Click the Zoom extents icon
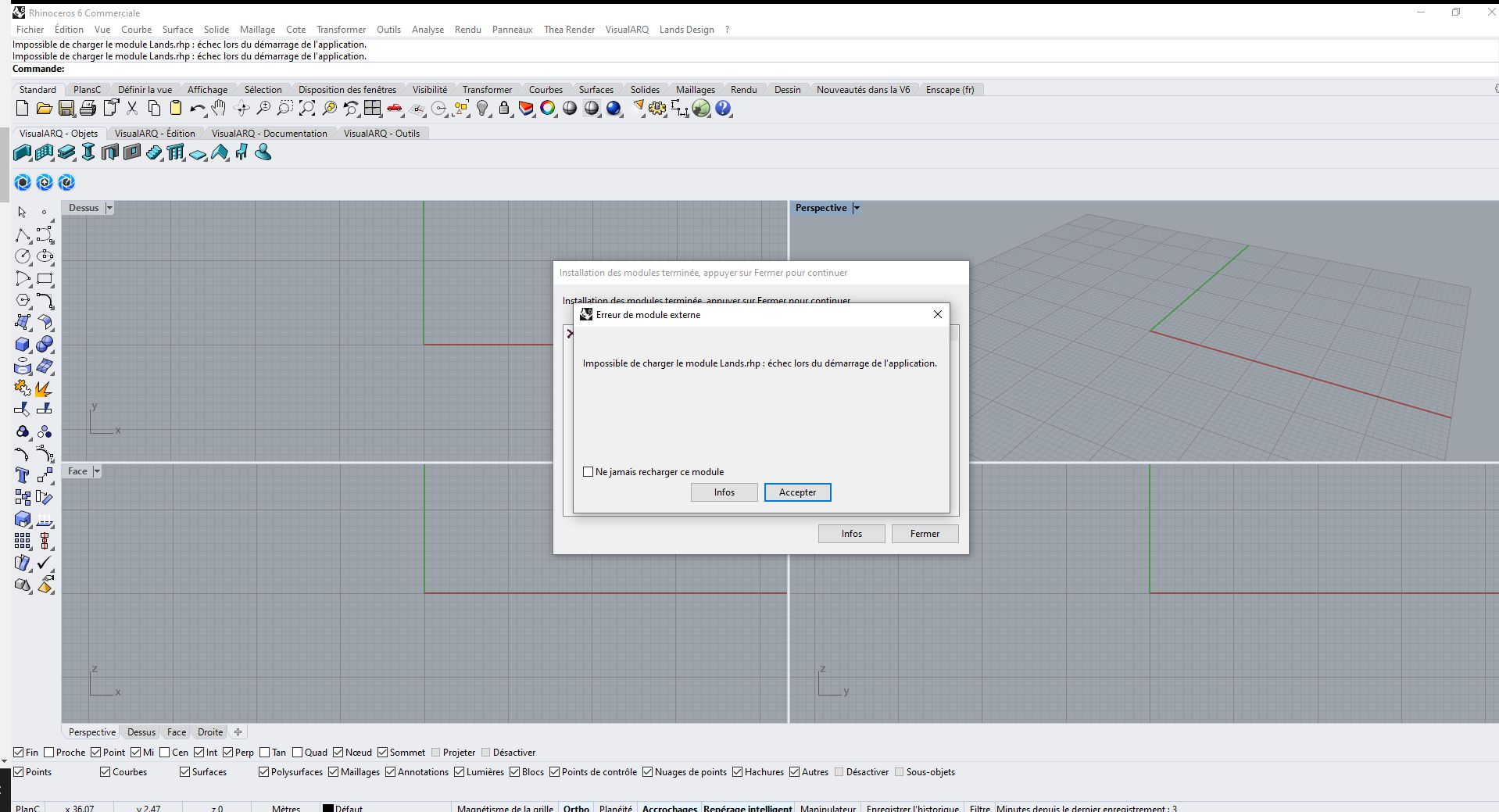 (307, 109)
